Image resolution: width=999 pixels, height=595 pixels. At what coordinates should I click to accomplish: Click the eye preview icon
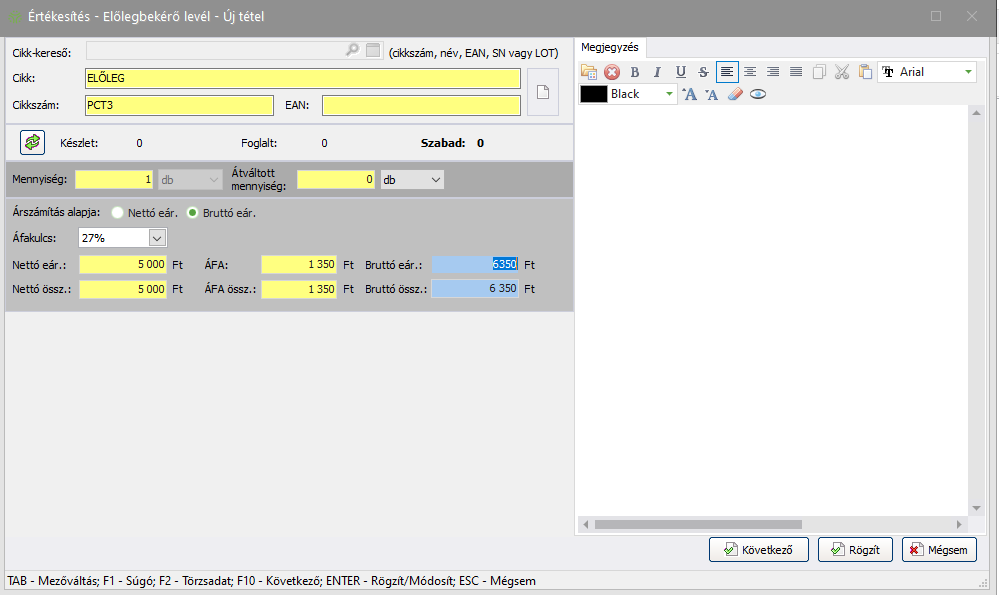(758, 94)
